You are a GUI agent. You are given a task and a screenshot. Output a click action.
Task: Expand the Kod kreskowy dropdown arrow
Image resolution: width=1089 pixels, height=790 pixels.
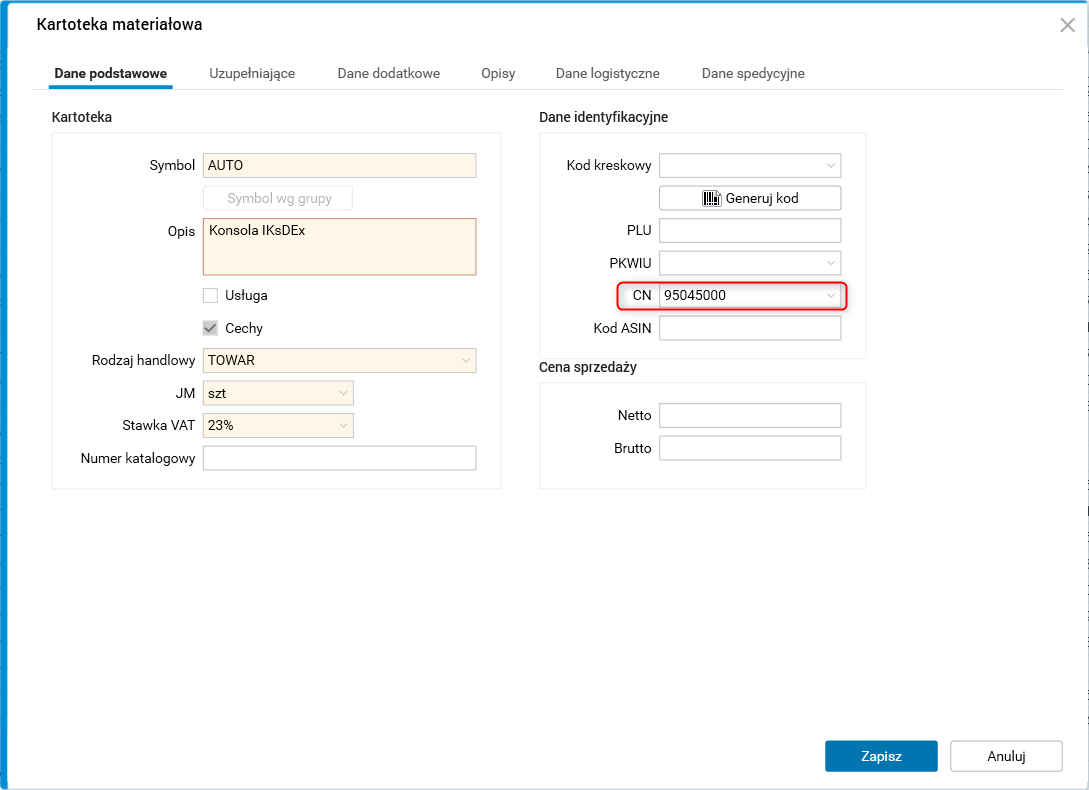pos(831,165)
